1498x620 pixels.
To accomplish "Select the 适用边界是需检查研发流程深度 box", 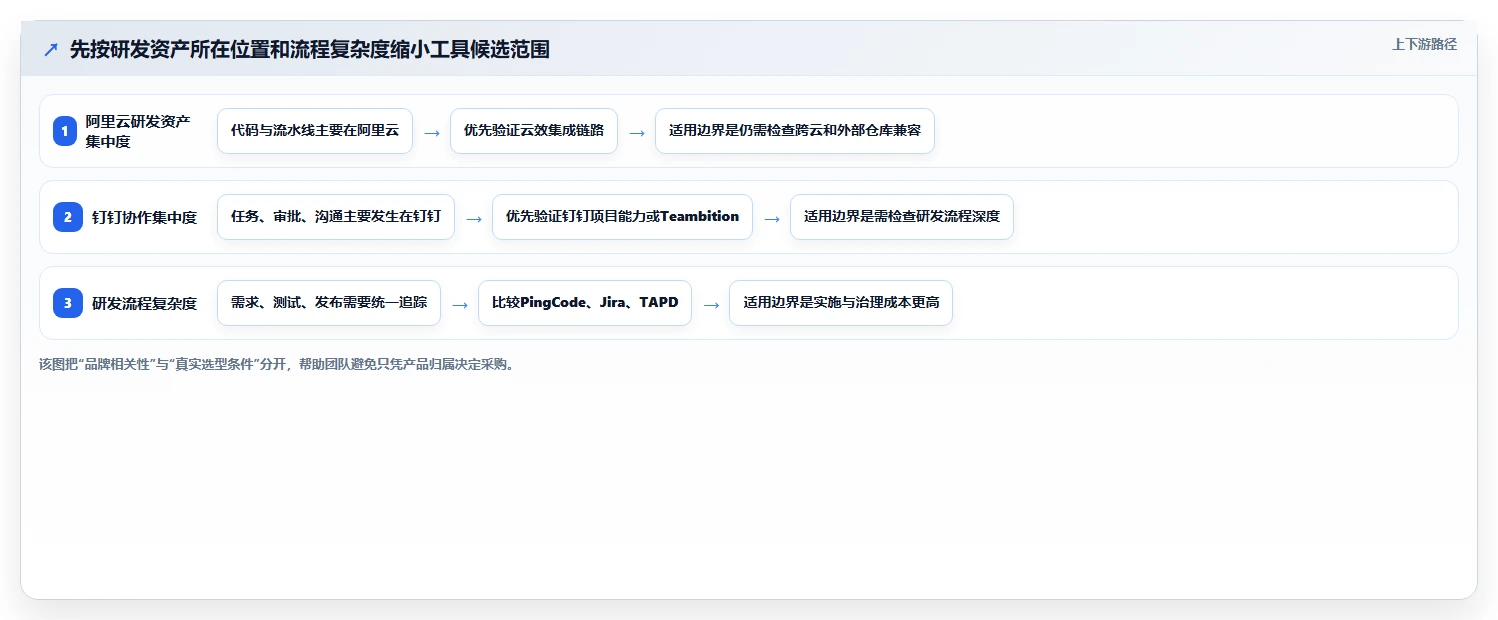I will (902, 217).
